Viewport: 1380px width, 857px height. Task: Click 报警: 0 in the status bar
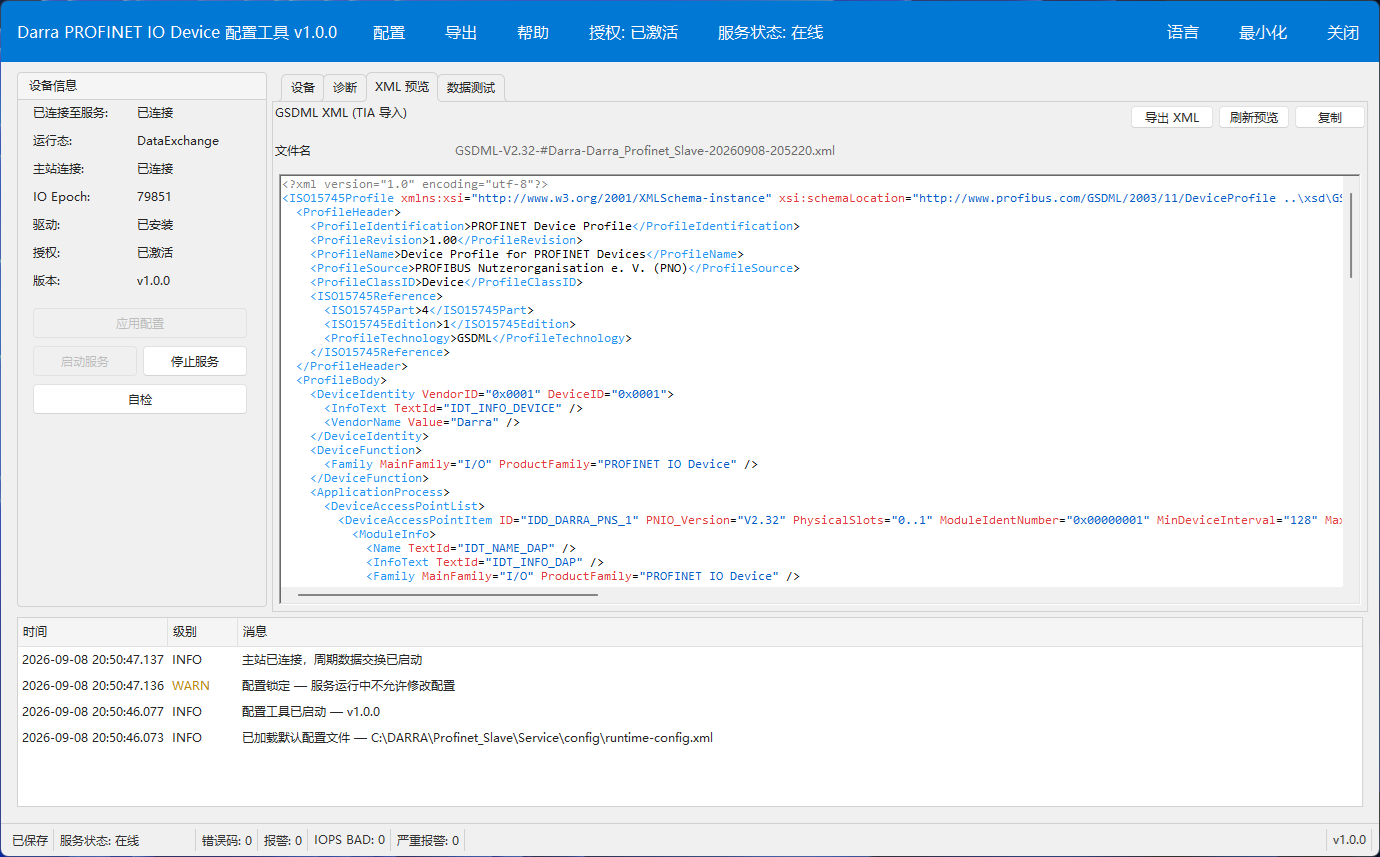[283, 840]
